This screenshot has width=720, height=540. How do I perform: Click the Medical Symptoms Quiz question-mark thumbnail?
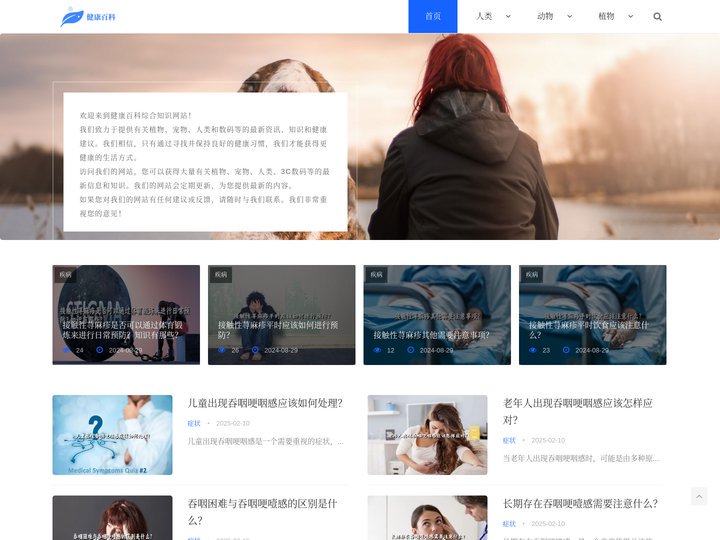tap(112, 435)
